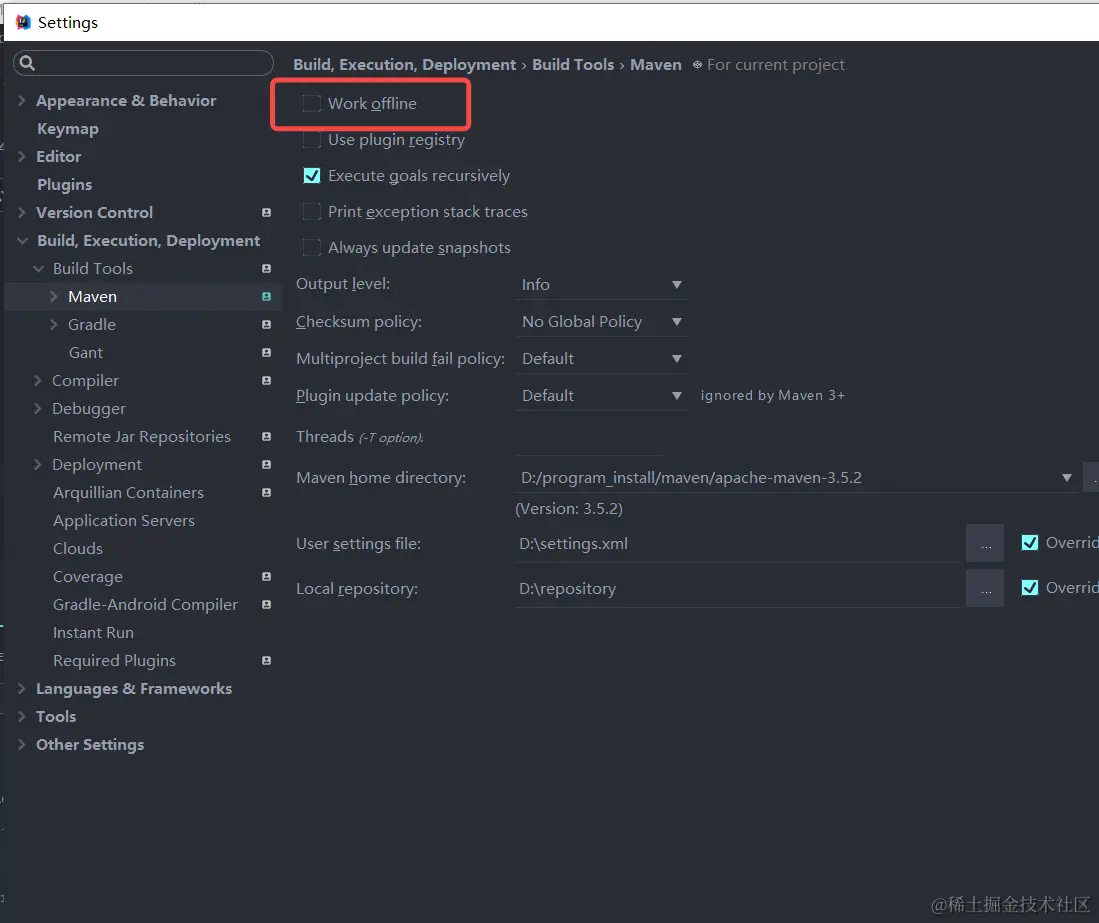Viewport: 1099px width, 923px height.
Task: Expand the Debugger tree node
Action: (x=38, y=409)
